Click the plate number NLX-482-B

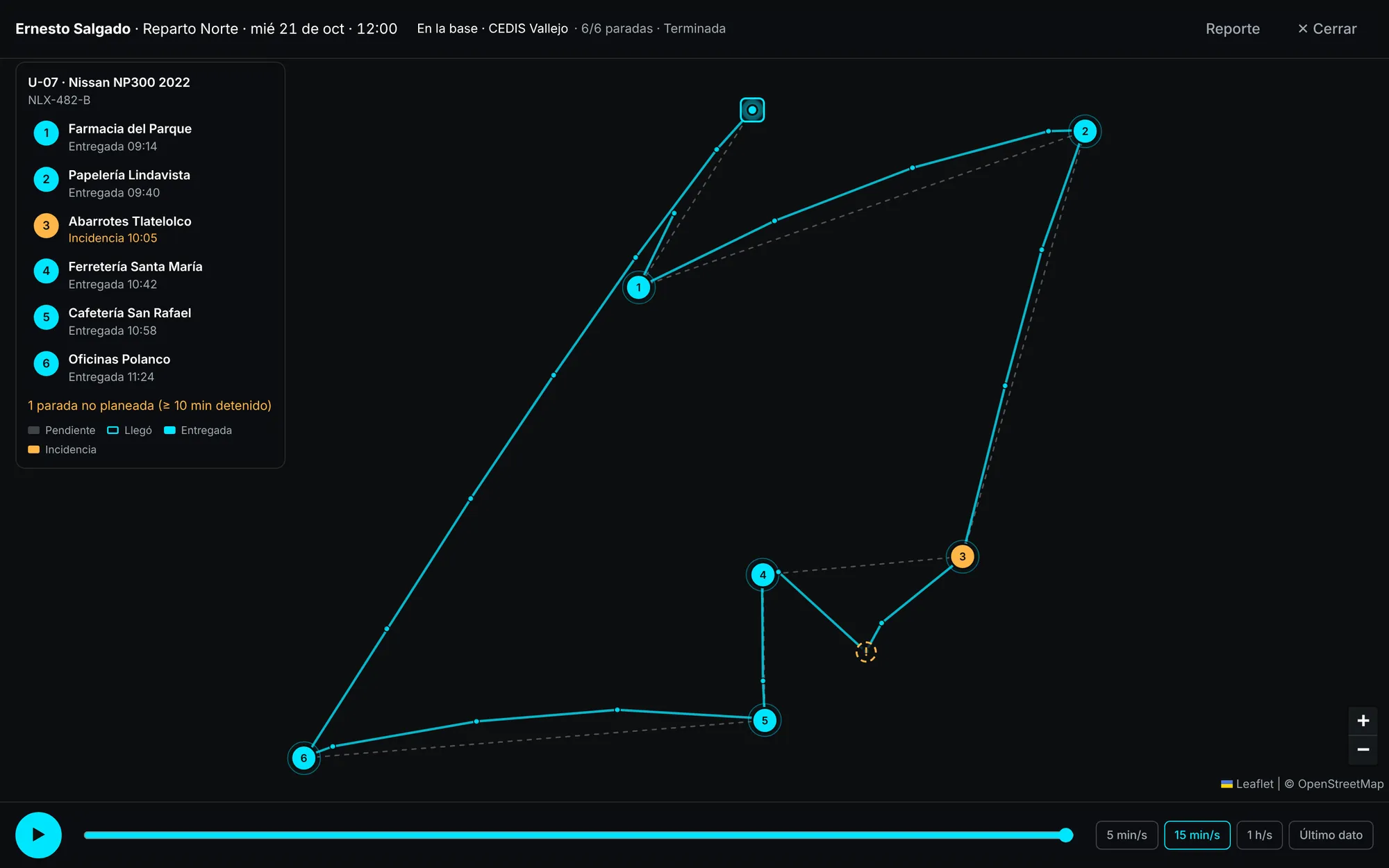59,100
